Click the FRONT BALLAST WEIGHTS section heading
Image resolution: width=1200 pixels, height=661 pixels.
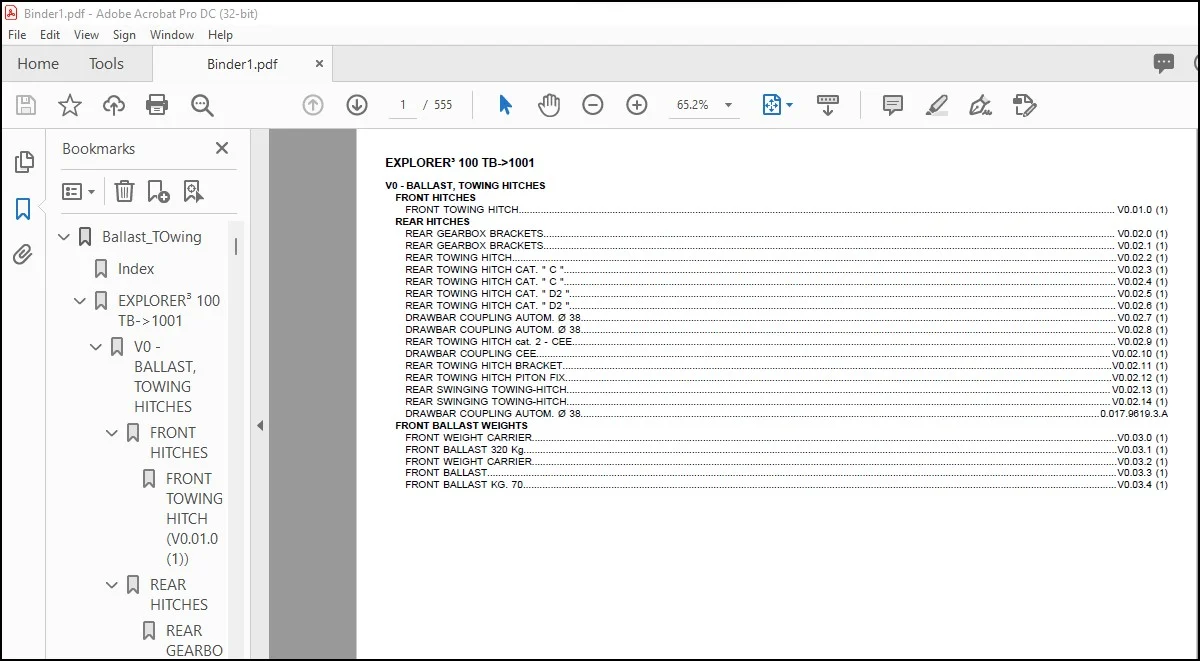click(461, 426)
